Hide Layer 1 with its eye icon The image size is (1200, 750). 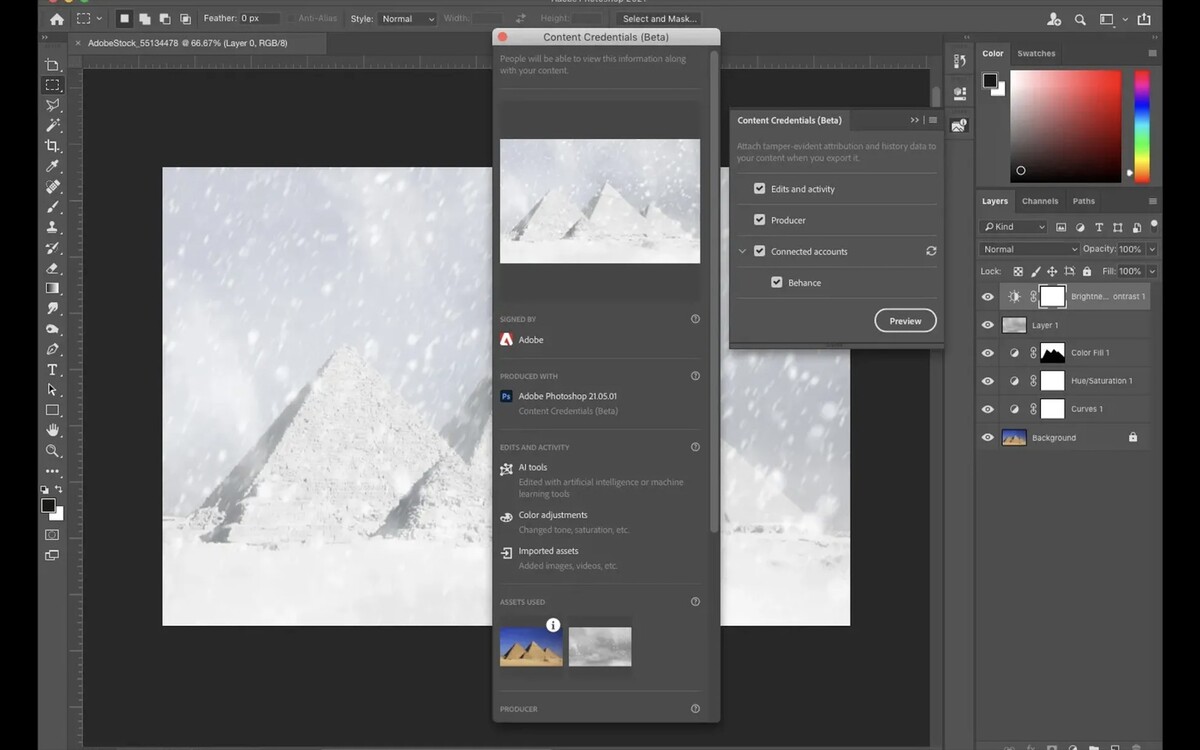click(988, 325)
